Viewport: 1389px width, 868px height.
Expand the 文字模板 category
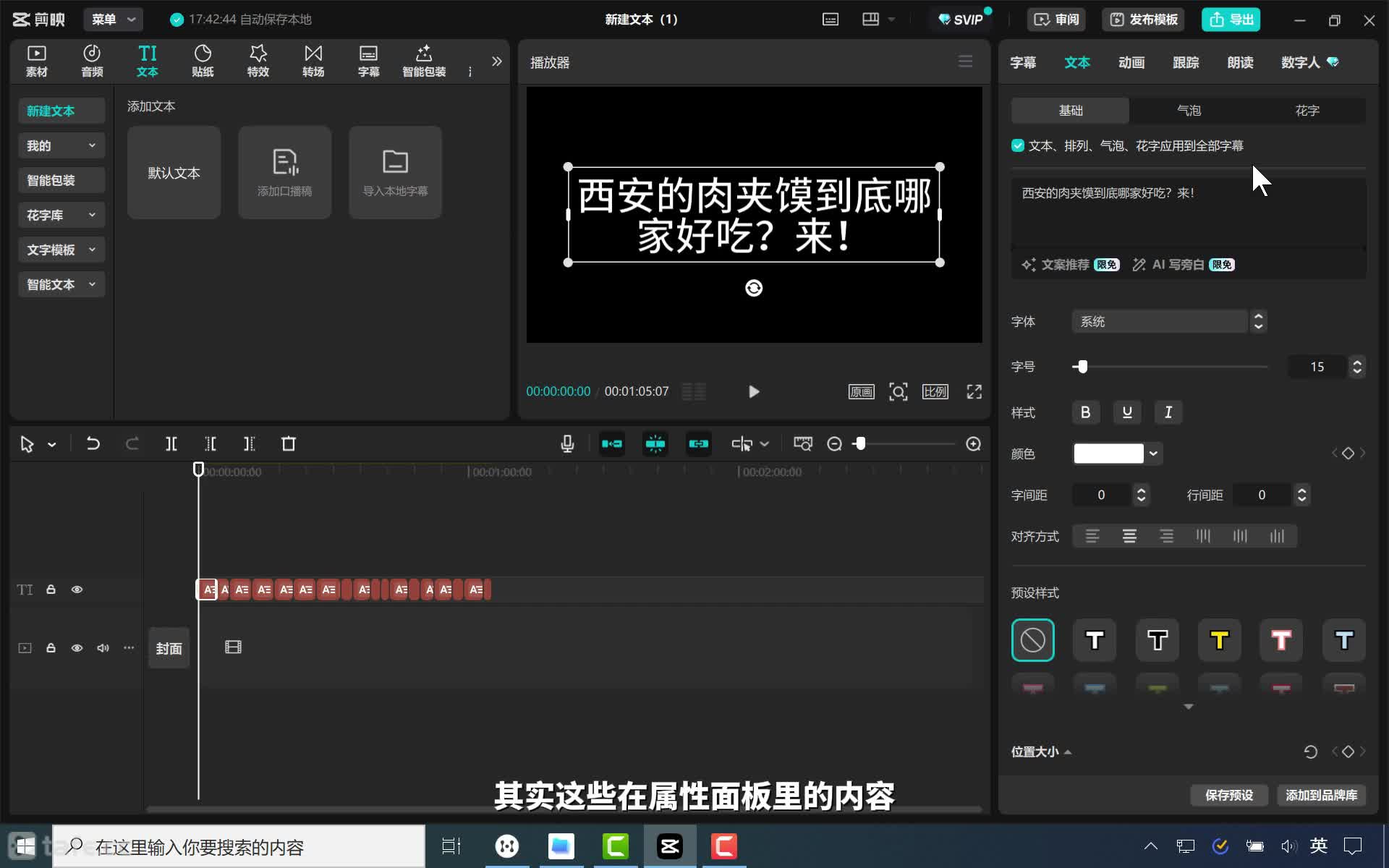61,250
